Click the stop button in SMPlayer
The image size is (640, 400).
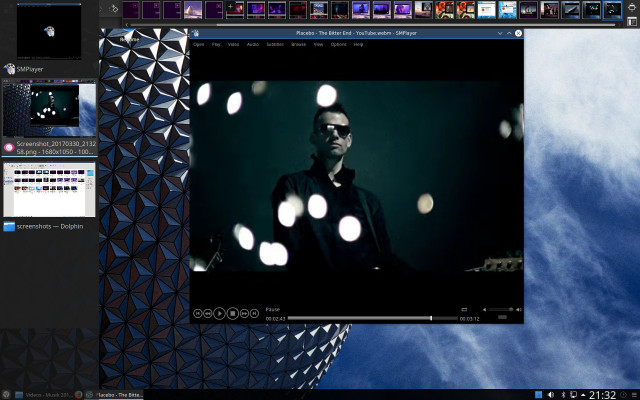(x=232, y=313)
